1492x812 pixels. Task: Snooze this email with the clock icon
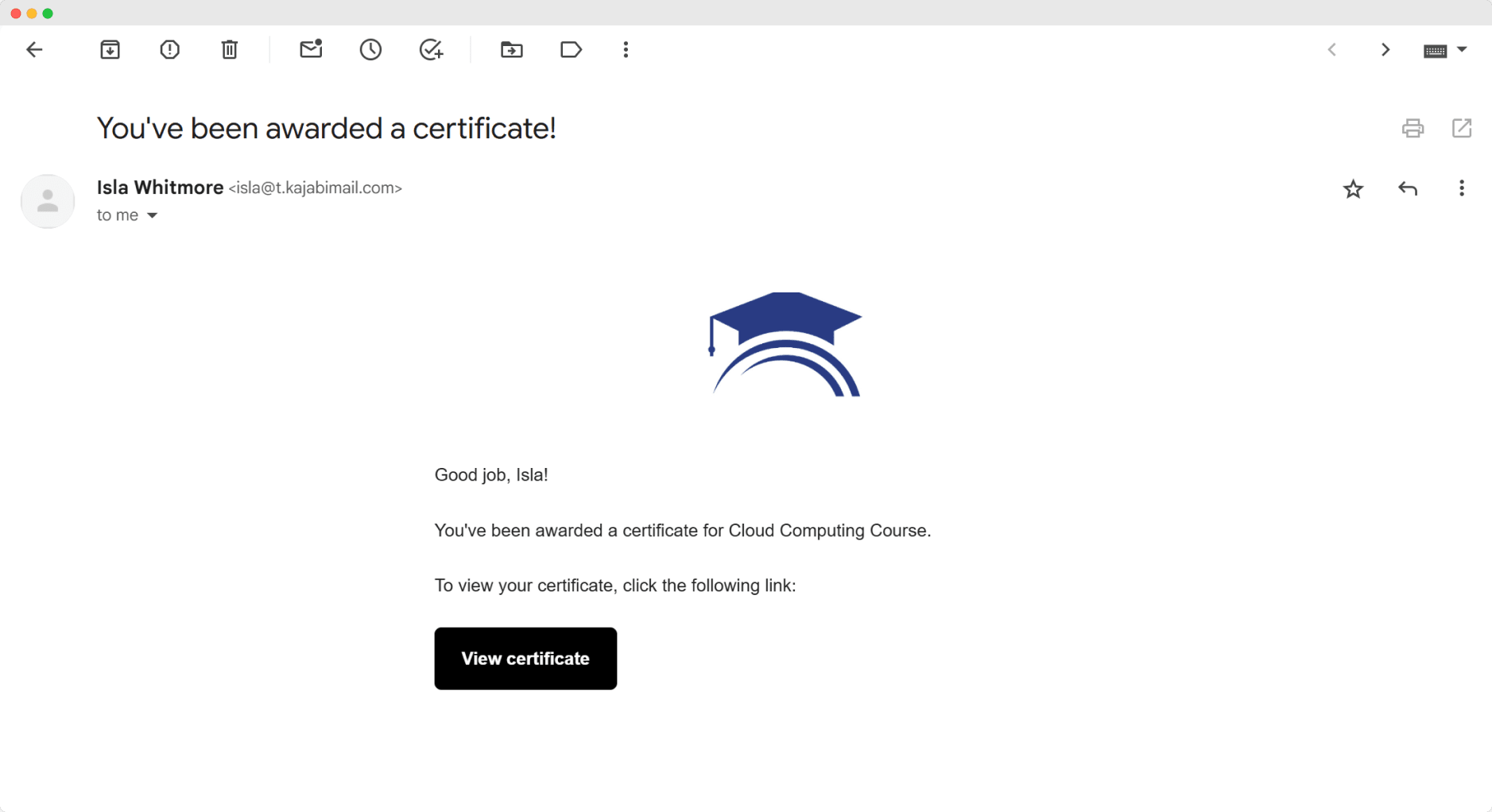coord(370,50)
